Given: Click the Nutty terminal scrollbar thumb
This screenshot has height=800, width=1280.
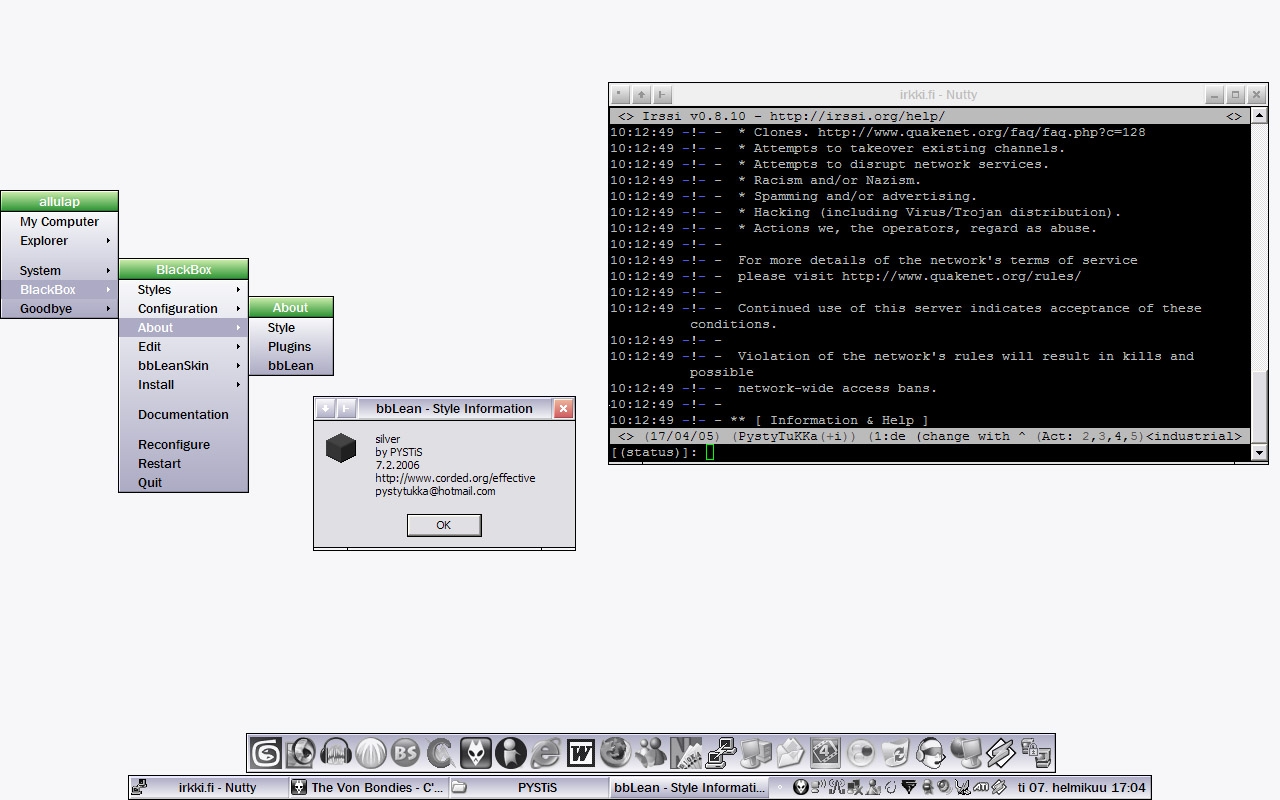Looking at the screenshot, I should [x=1259, y=405].
